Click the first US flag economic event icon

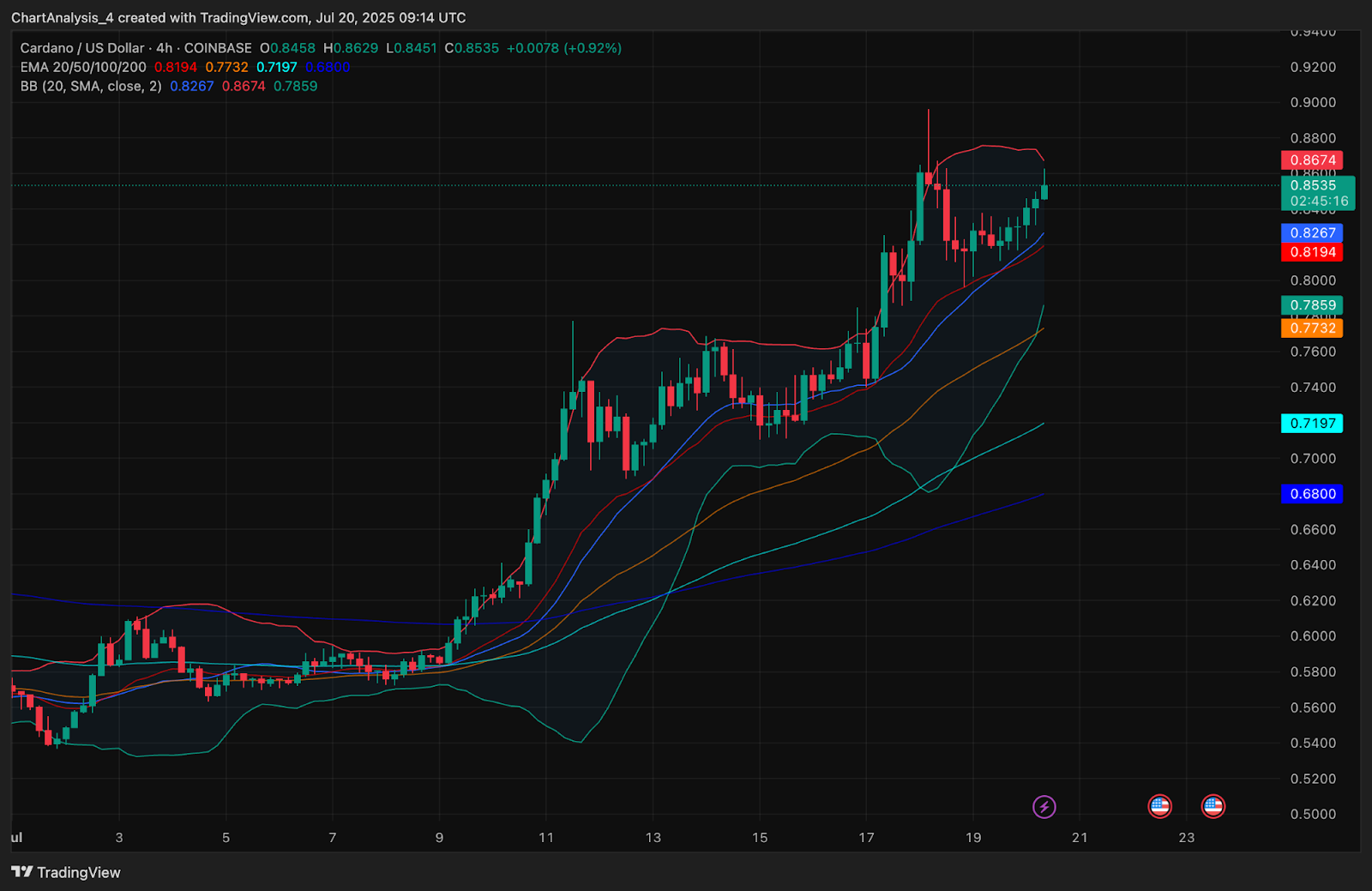click(1159, 806)
